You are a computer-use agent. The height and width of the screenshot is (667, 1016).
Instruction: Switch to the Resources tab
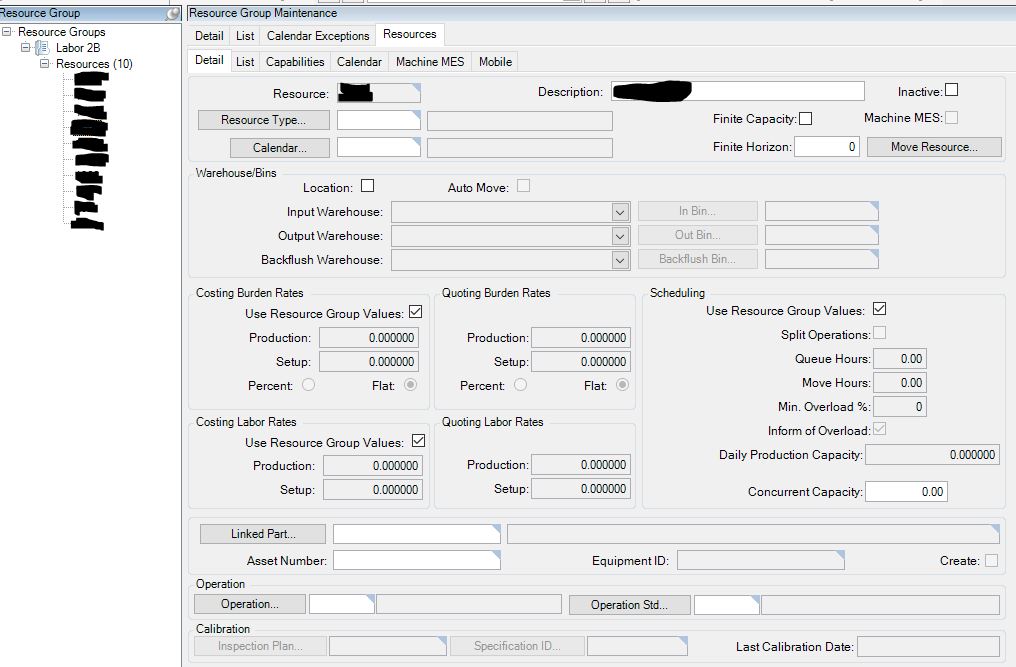(410, 34)
